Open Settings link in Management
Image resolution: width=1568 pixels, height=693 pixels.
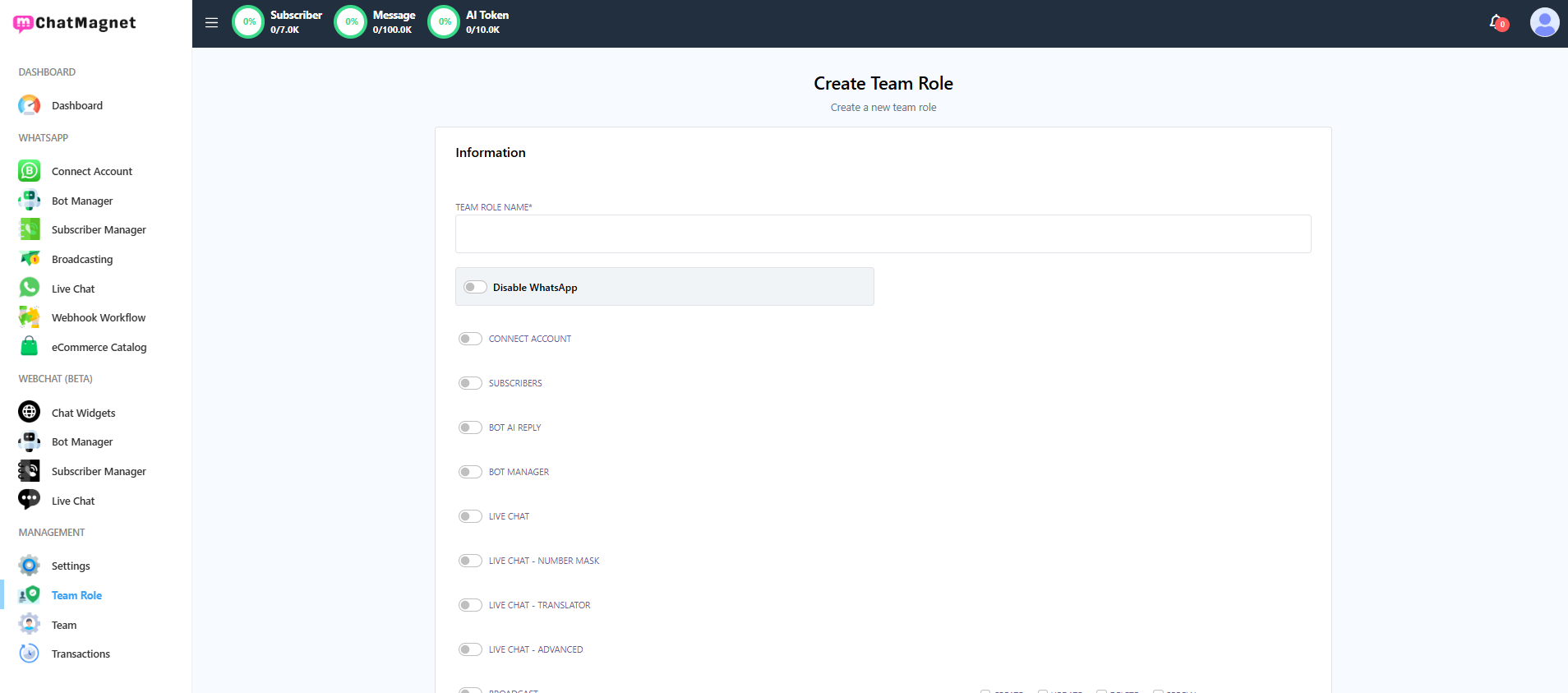click(71, 566)
